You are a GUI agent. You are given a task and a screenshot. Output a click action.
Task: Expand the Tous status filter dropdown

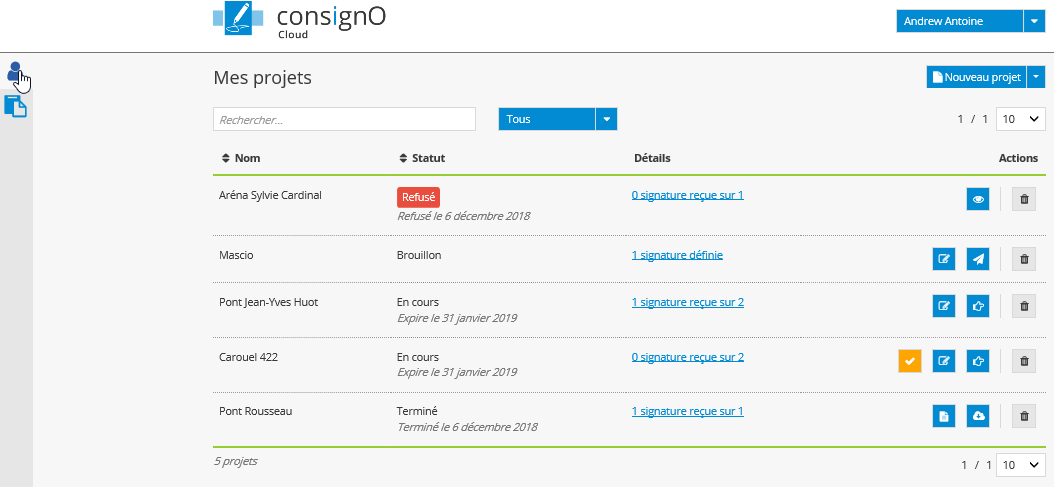[x=606, y=119]
